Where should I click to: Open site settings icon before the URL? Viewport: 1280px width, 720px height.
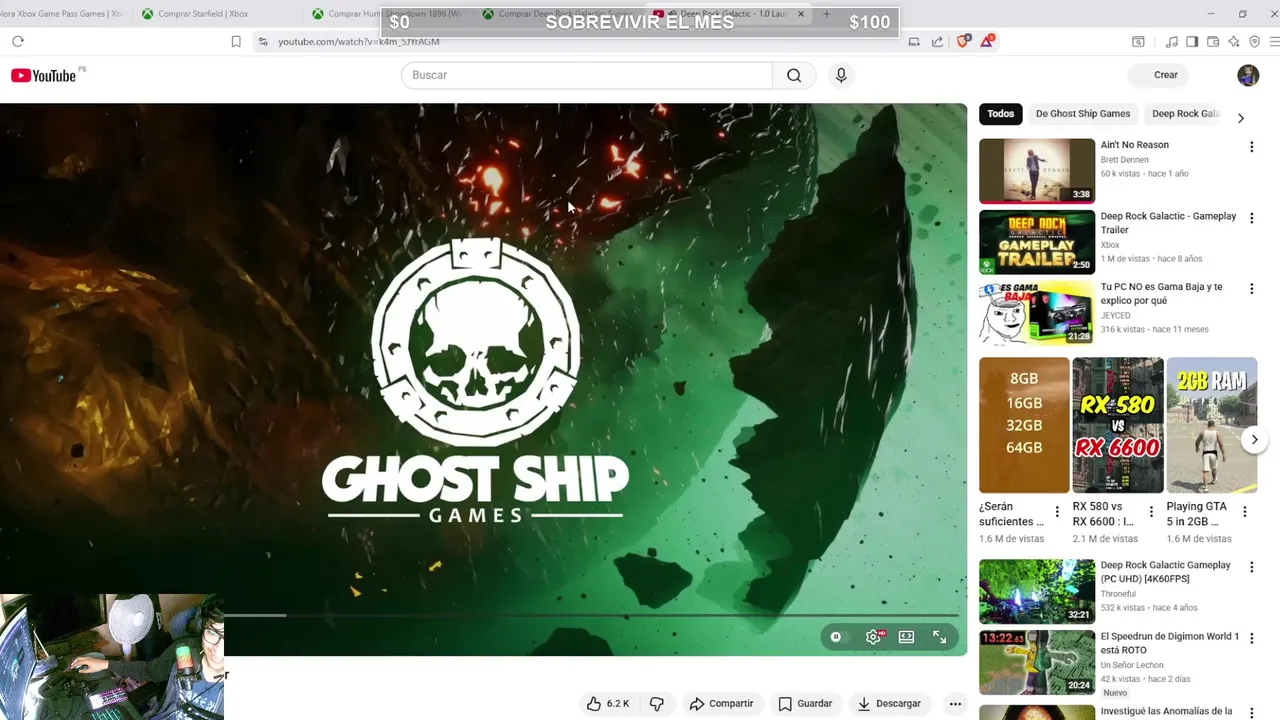[x=263, y=41]
